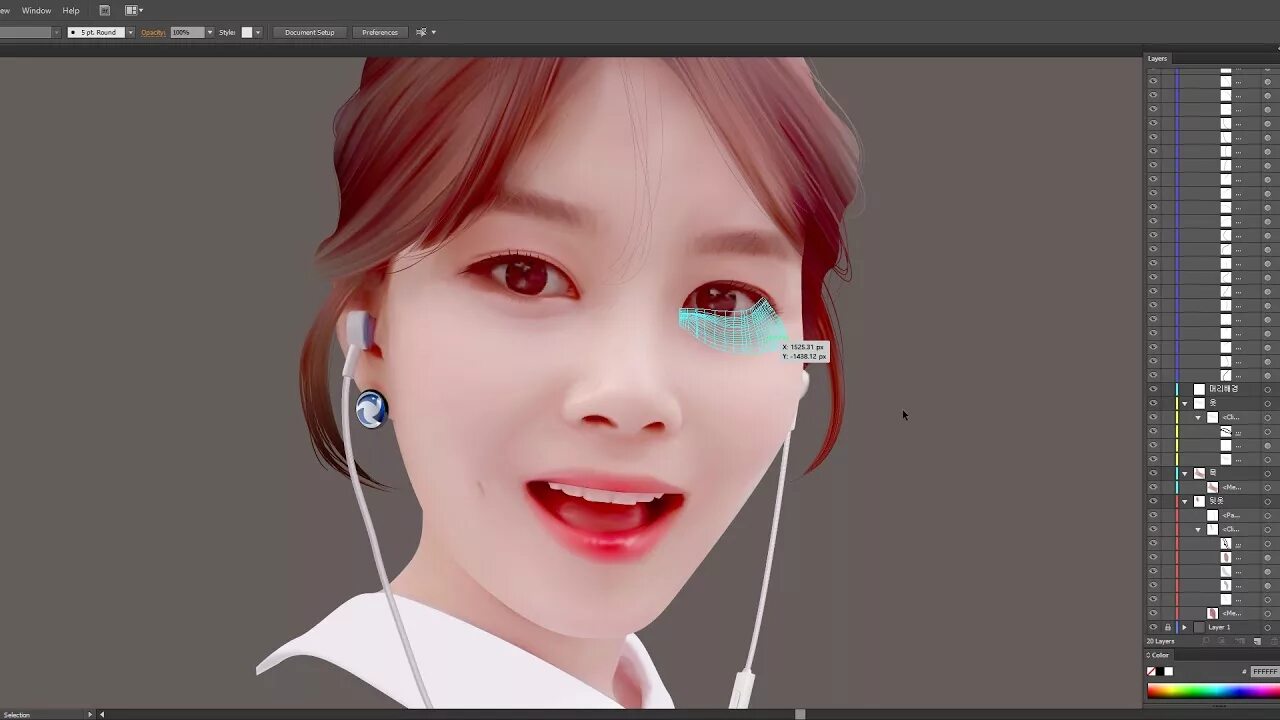Click target circle of 머리배경 layer
This screenshot has width=1280, height=720.
1267,389
